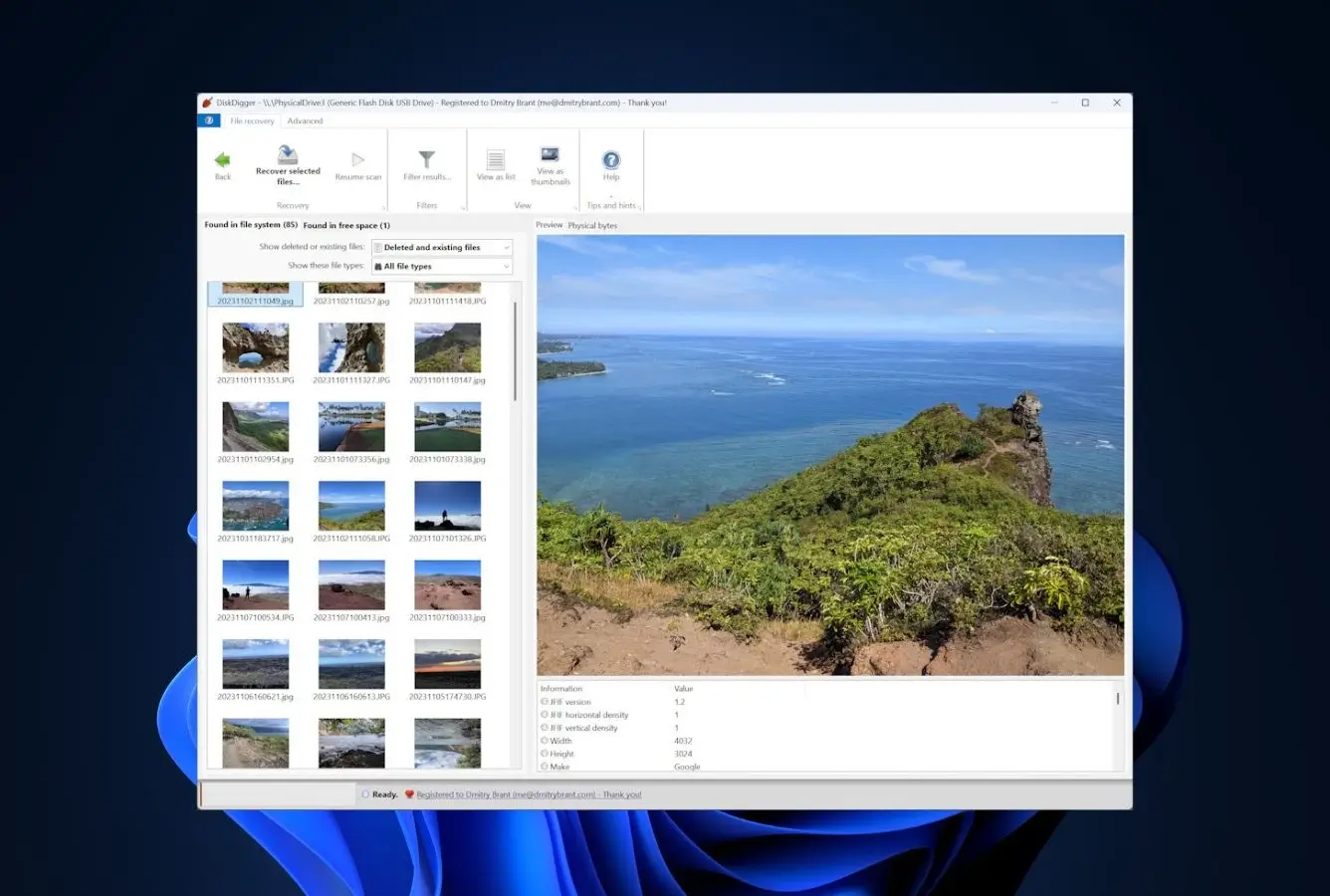The width and height of the screenshot is (1330, 896).
Task: Open the All file types dropdown
Action: tap(442, 266)
